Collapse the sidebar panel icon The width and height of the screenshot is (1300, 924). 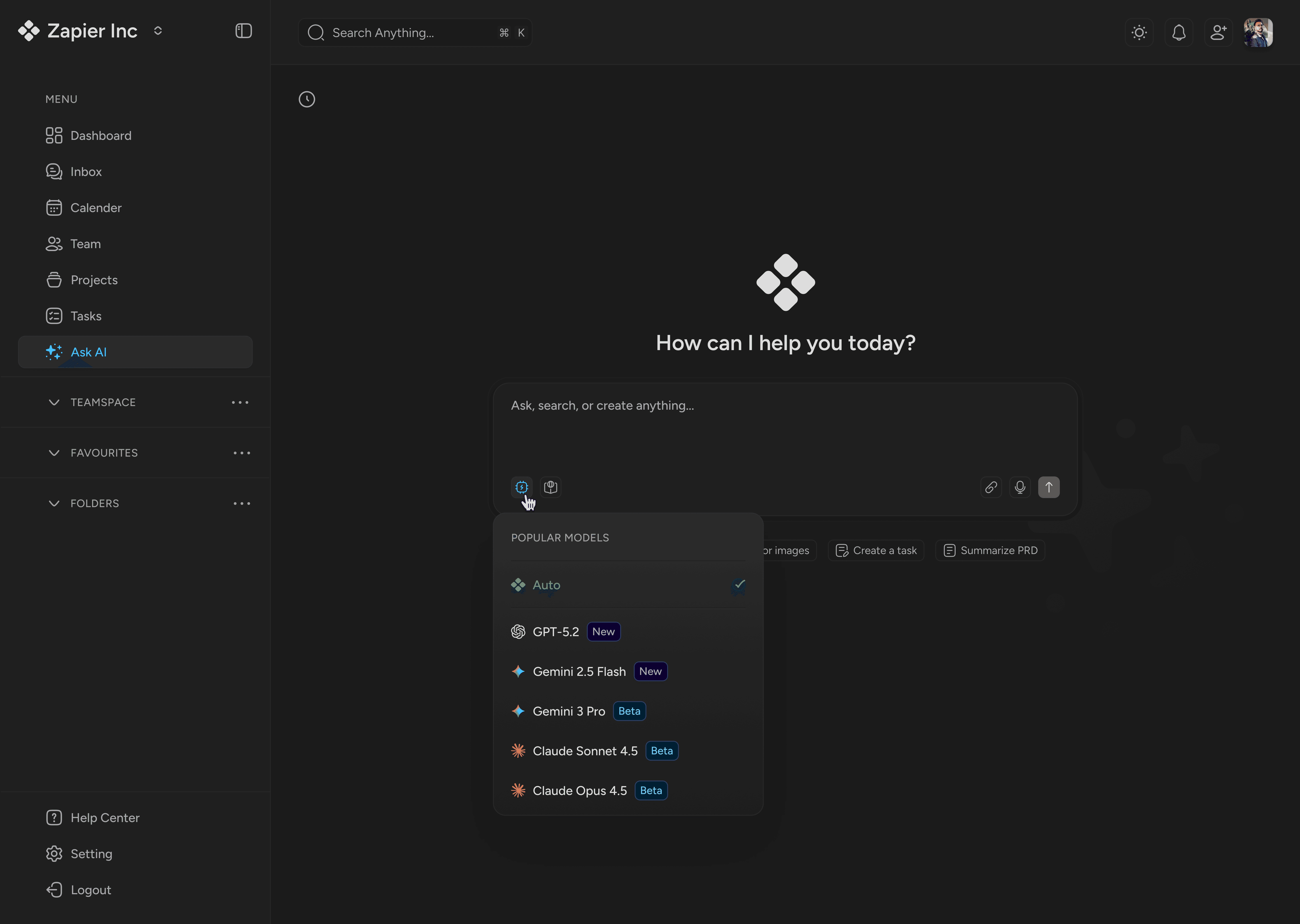click(244, 31)
